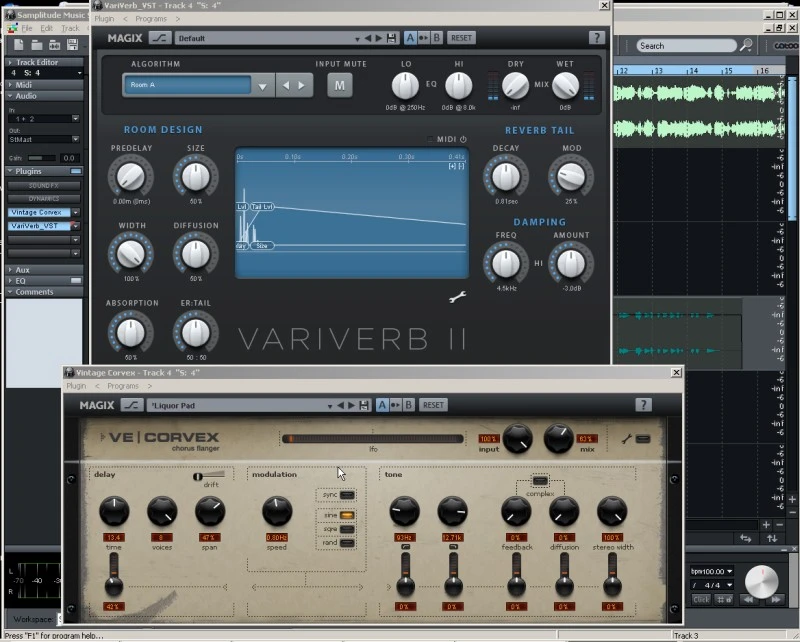The width and height of the screenshot is (800, 642).
Task: Open the Vintage Corvex plugin slot arrow
Action: point(76,212)
